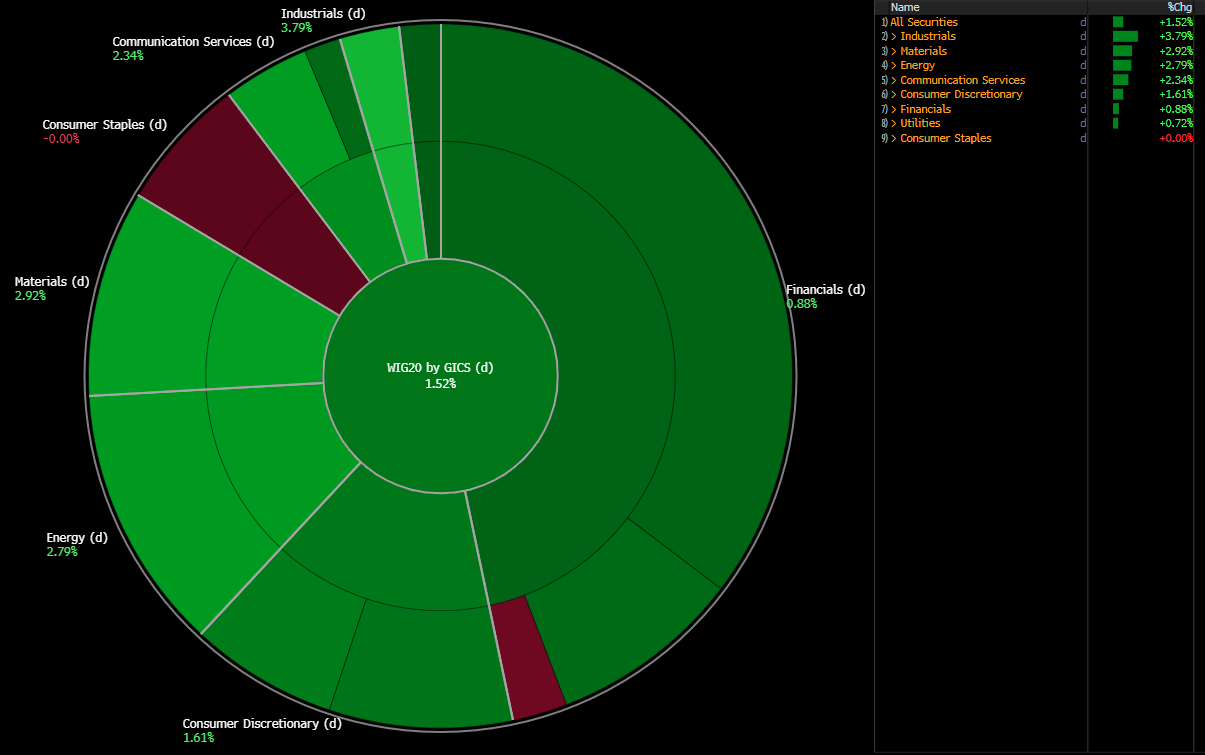
Task: Click the red +0.00% Consumer Staples value
Action: [x=1176, y=138]
